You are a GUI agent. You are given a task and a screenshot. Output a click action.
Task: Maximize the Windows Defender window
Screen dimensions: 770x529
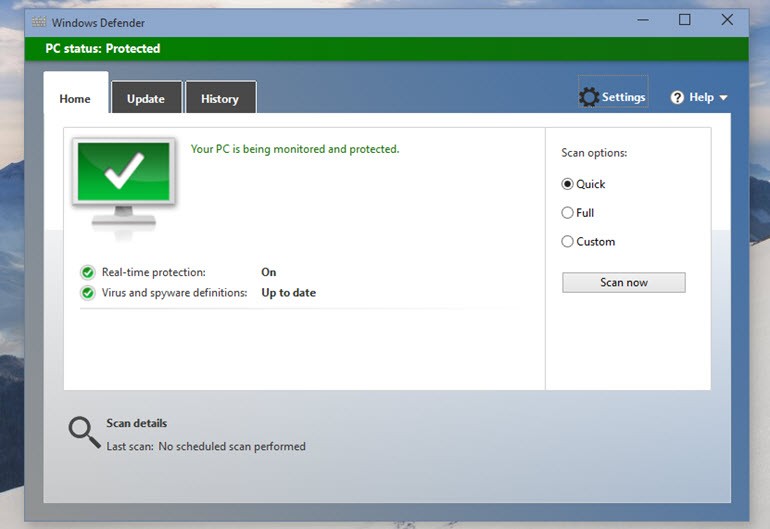point(684,20)
